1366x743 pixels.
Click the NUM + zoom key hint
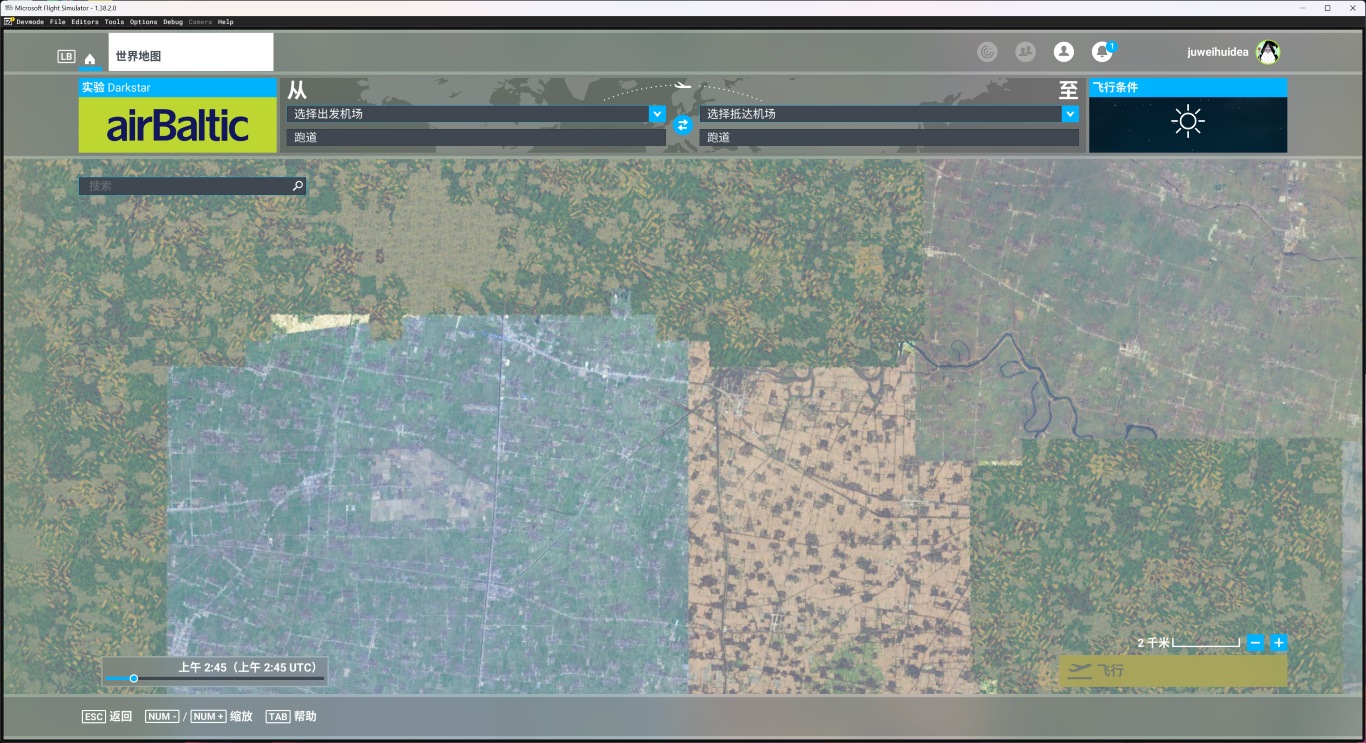click(x=208, y=716)
